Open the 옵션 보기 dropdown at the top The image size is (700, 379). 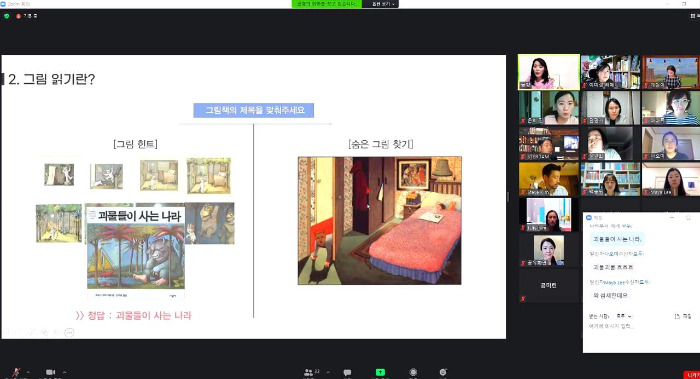(380, 4)
